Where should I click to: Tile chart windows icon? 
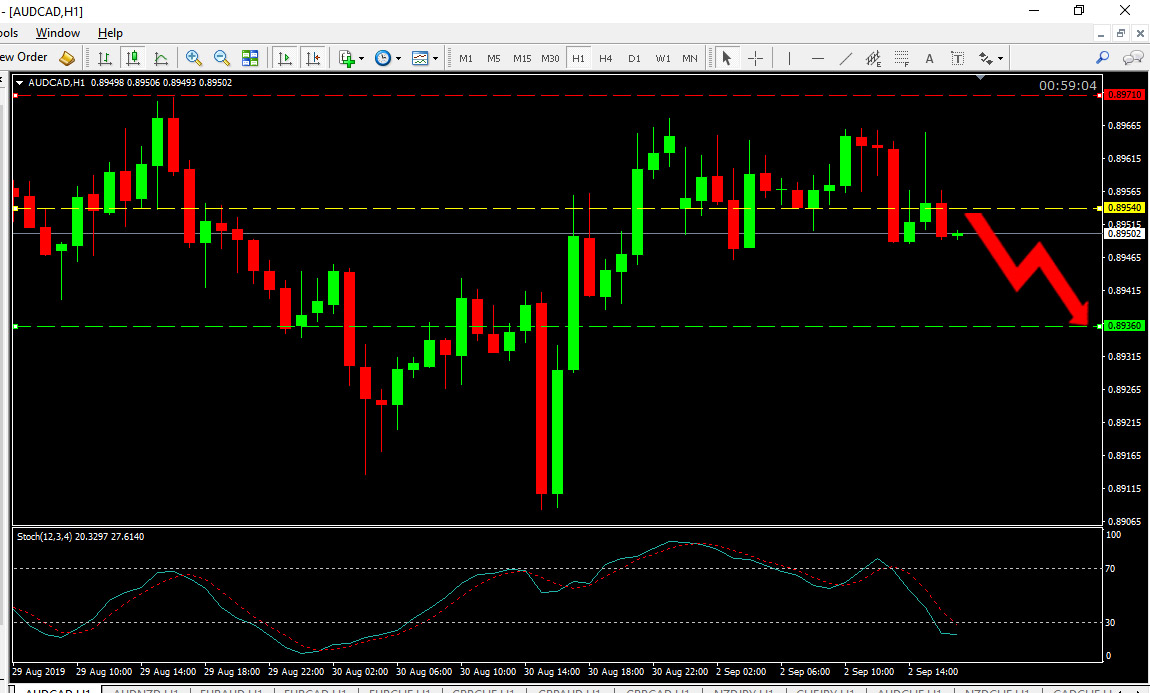pyautogui.click(x=250, y=58)
